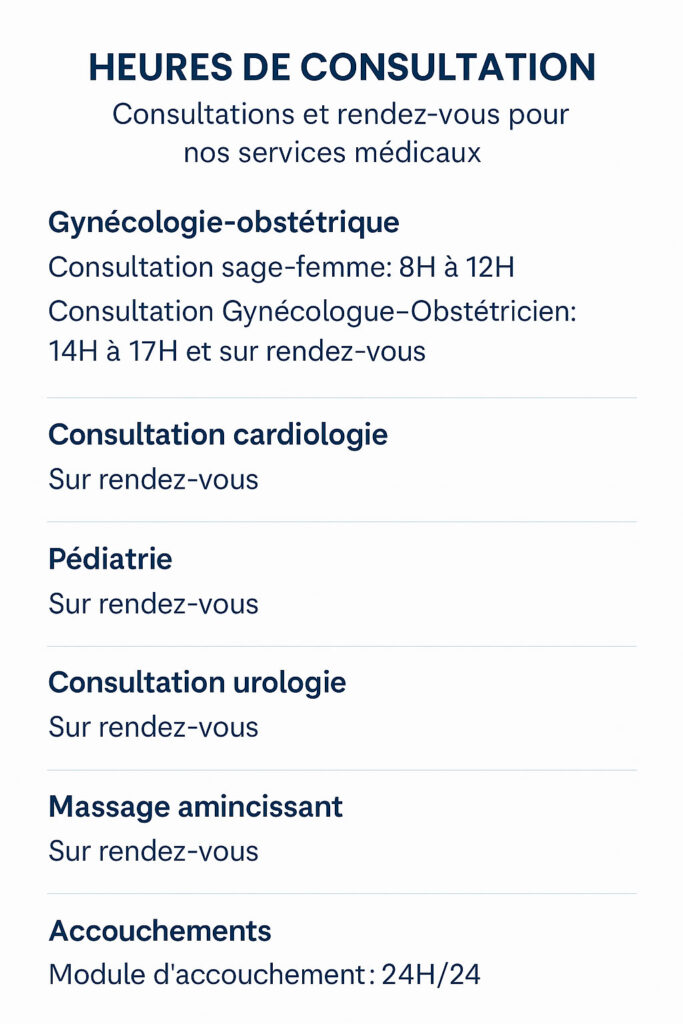Click the HEURES DE CONSULTATION title
The image size is (683, 1024).
[x=341, y=66]
